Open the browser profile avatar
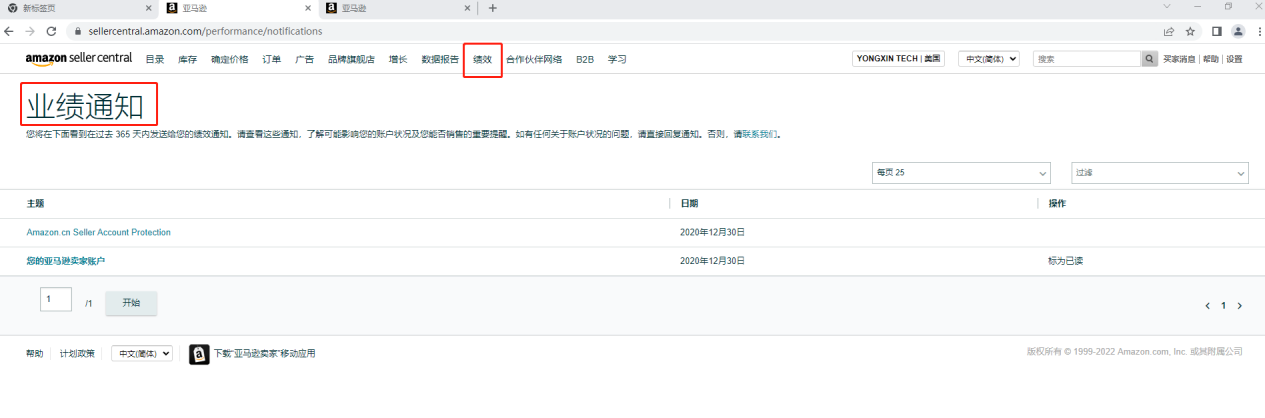Viewport: 1265px width, 418px height. coord(1238,31)
